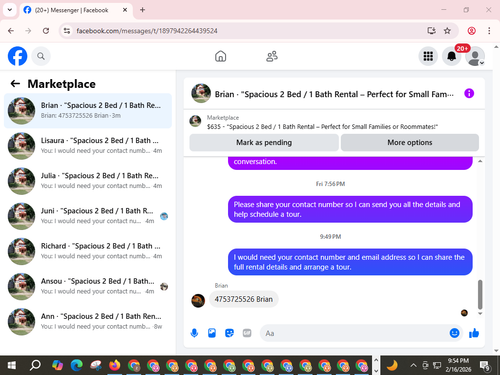Image resolution: width=500 pixels, height=375 pixels.
Task: Click Brian's header avatar
Action: (x=201, y=93)
